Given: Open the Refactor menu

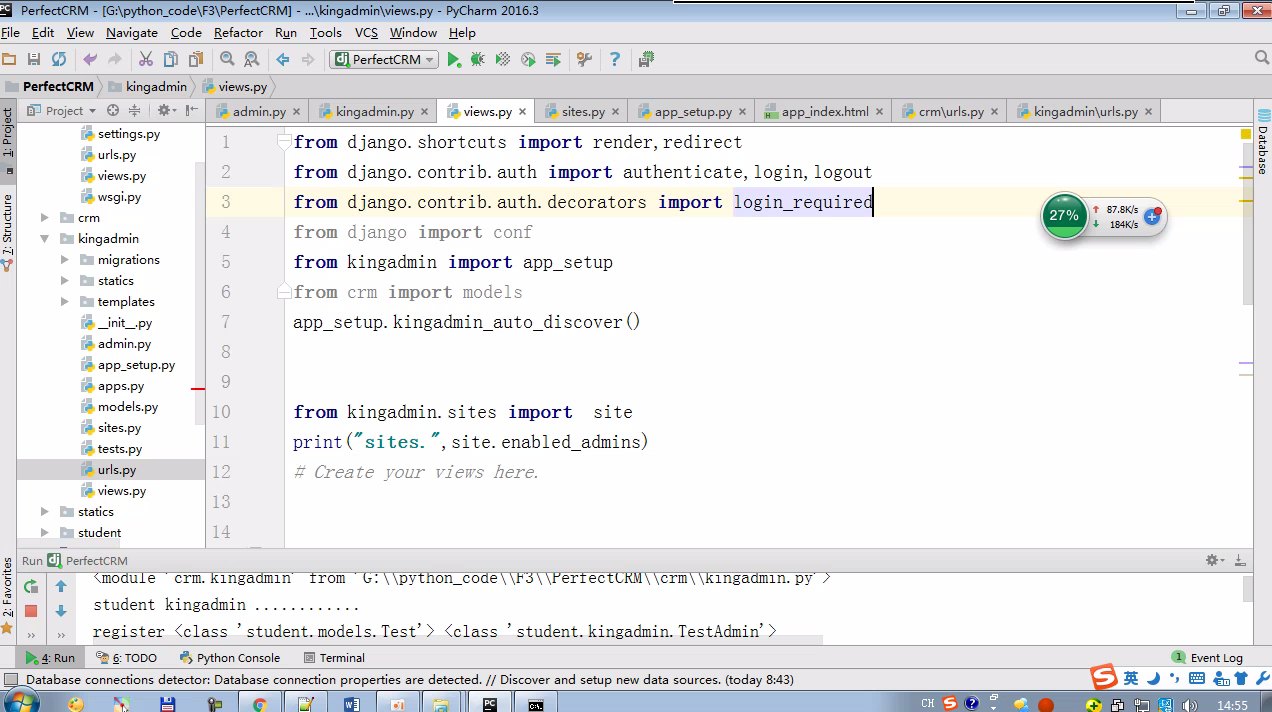Looking at the screenshot, I should 238,33.
